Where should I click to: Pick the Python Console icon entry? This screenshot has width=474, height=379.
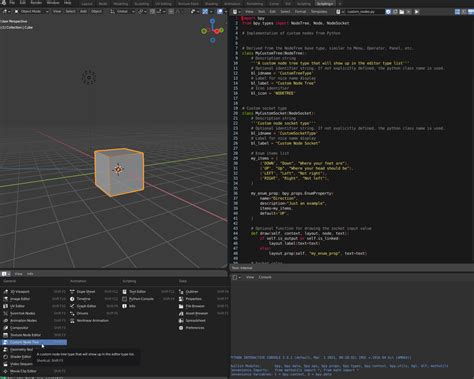[124, 299]
